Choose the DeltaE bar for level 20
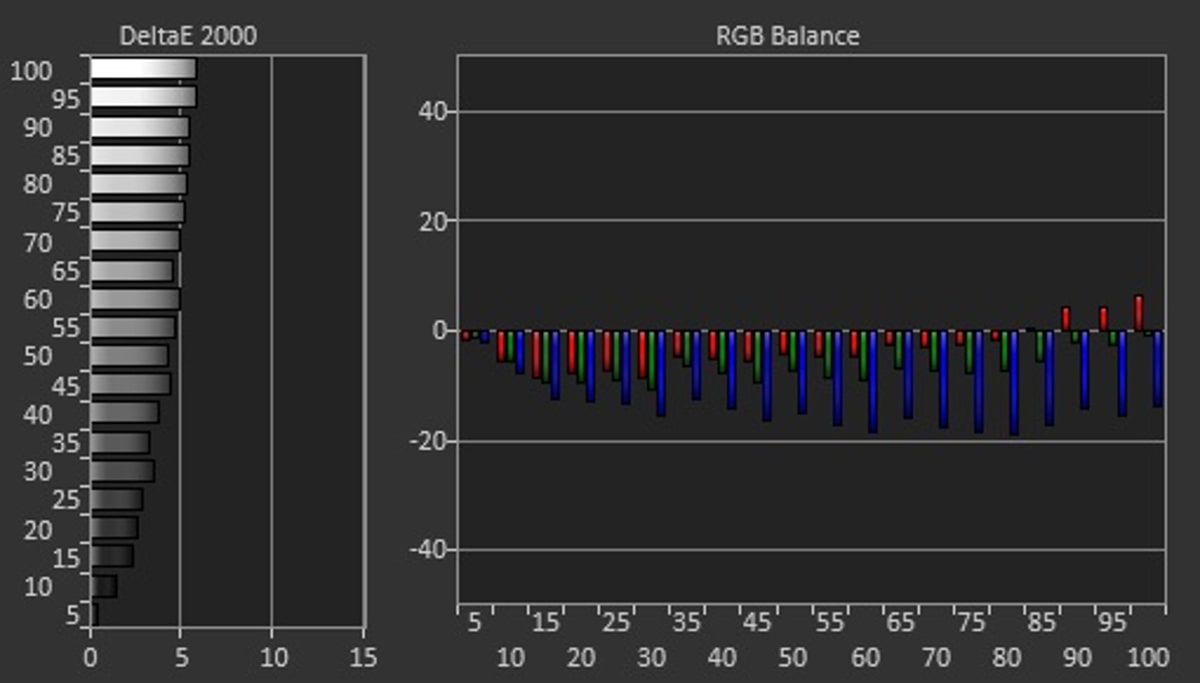This screenshot has width=1200, height=683. tap(115, 527)
